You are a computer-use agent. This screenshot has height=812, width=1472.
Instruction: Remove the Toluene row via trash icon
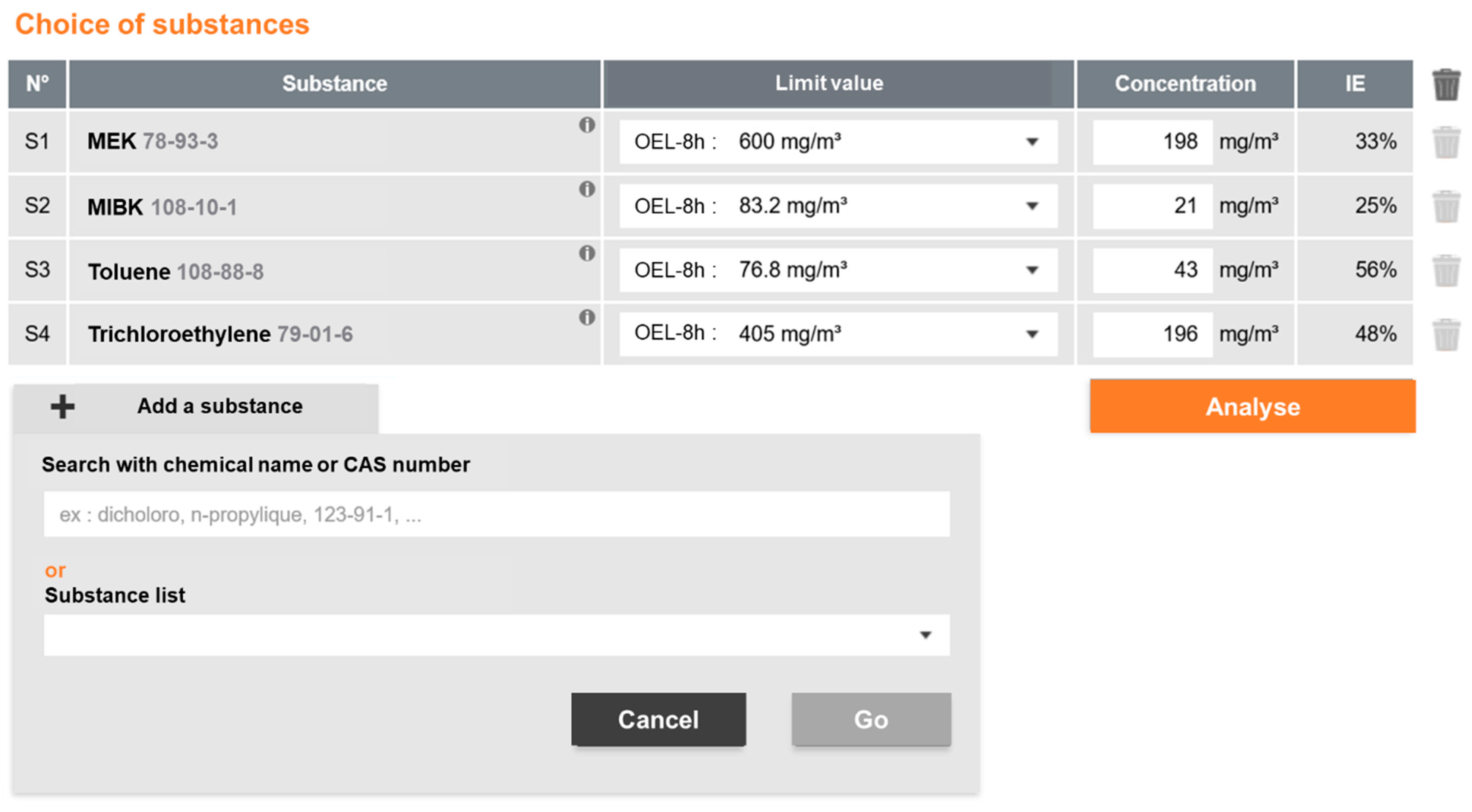pos(1446,270)
